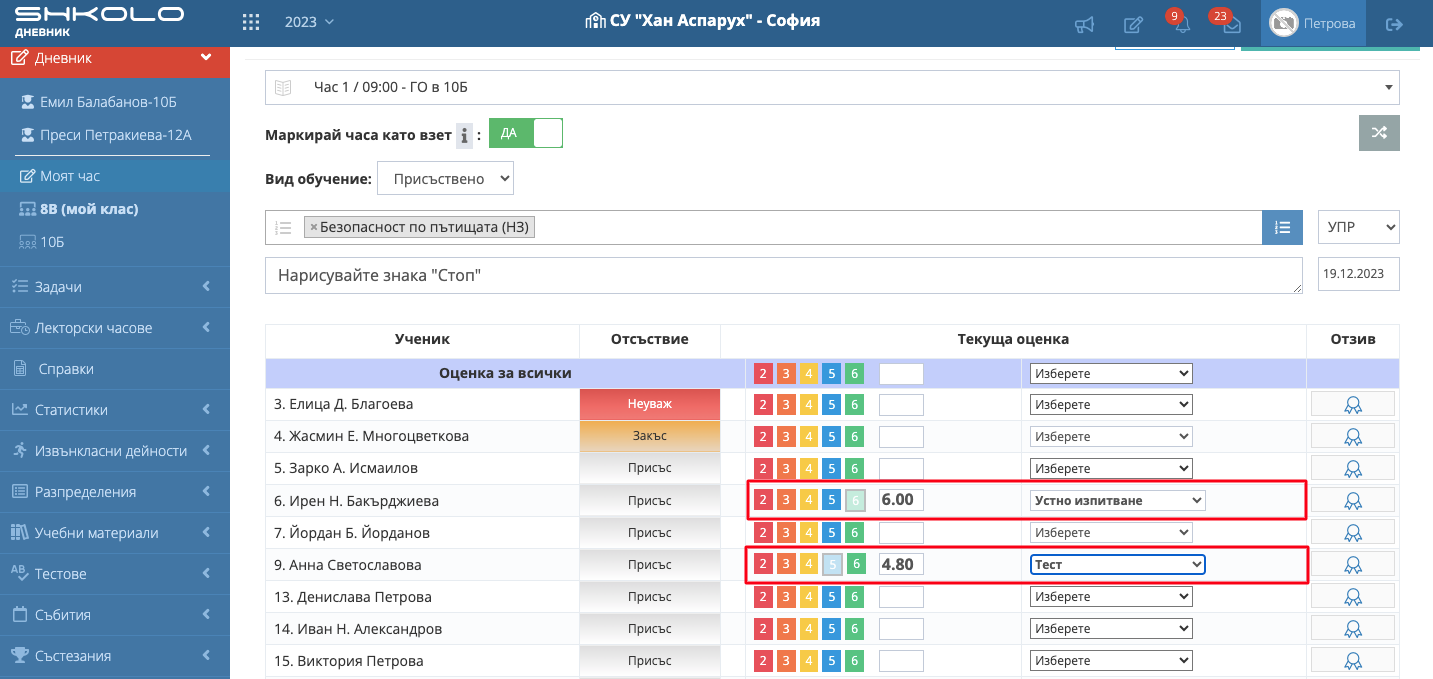Image resolution: width=1433 pixels, height=679 pixels.
Task: Give feedback badge to Зарко А. Исмаилов
Action: tap(1353, 468)
